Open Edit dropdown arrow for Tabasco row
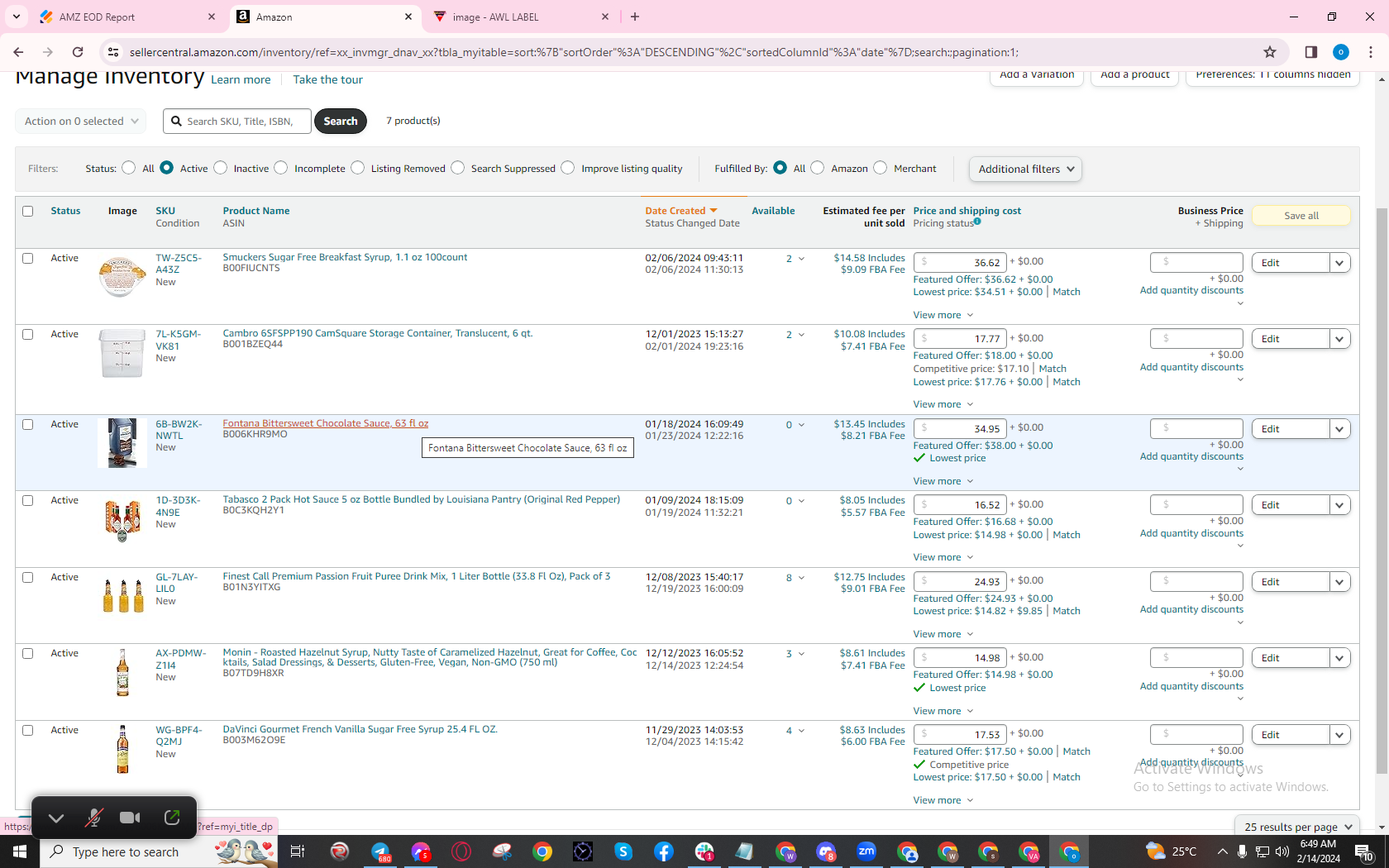 [1340, 505]
